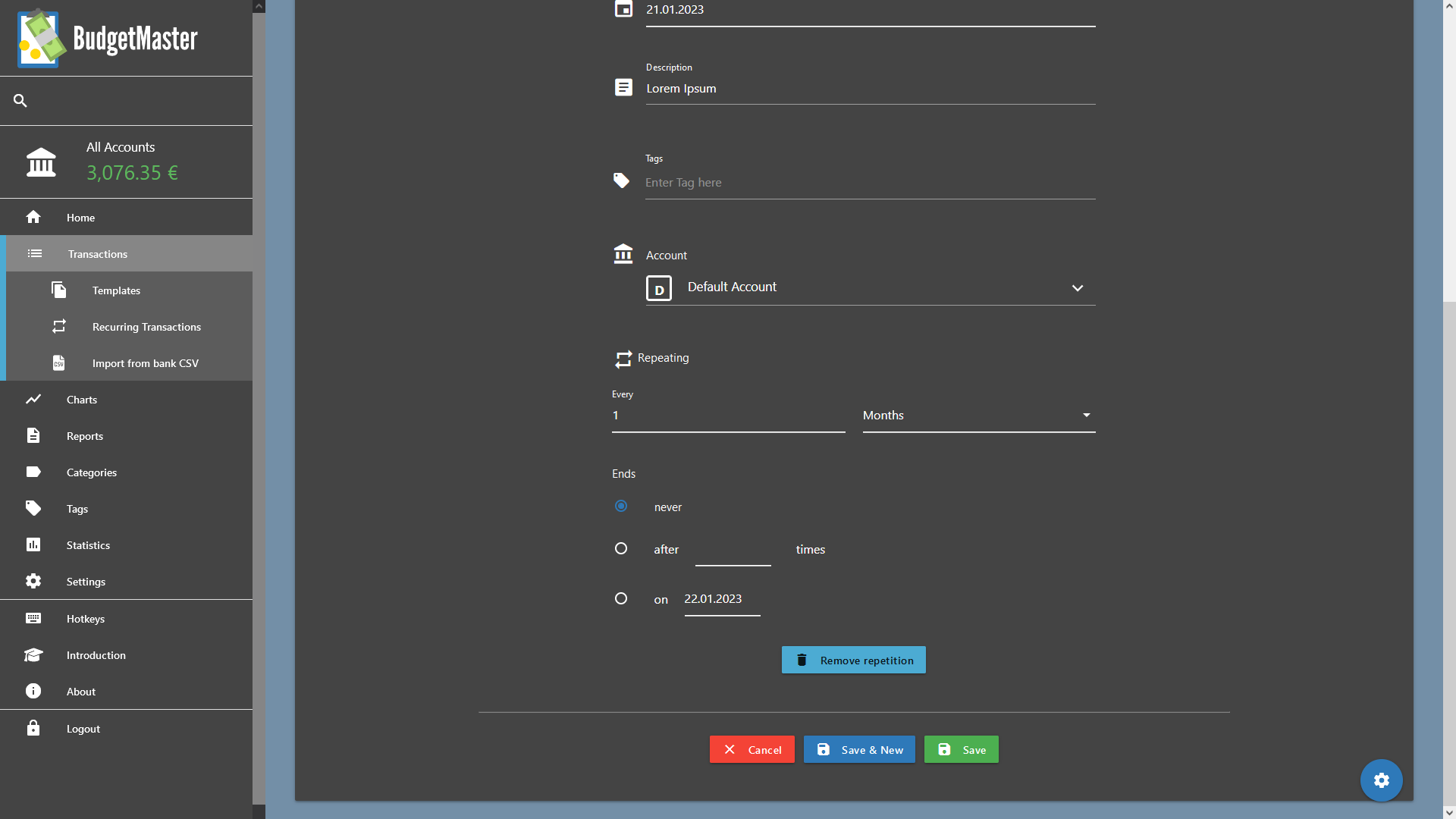Click the Tags icon in sidebar
Image resolution: width=1456 pixels, height=819 pixels.
click(33, 508)
